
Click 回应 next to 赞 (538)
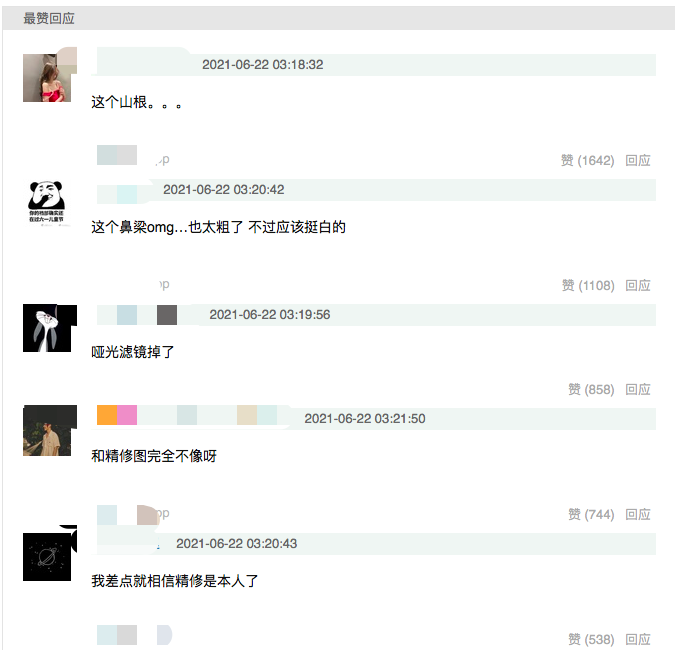click(x=638, y=639)
